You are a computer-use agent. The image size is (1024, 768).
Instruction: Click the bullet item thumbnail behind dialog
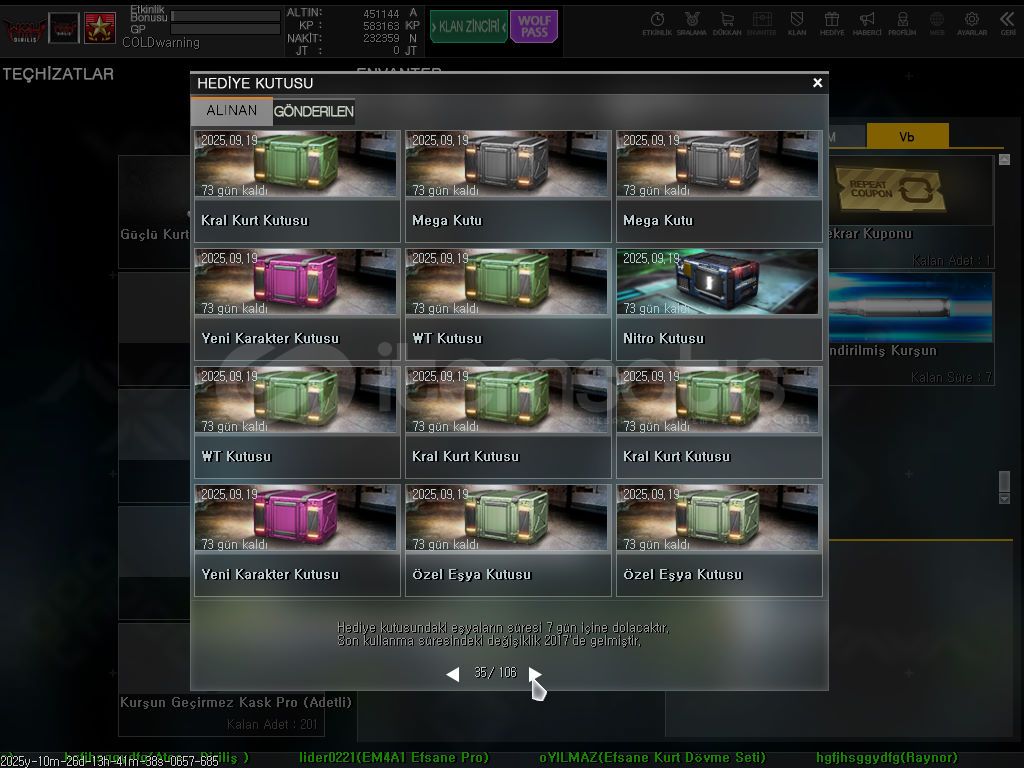pos(910,307)
